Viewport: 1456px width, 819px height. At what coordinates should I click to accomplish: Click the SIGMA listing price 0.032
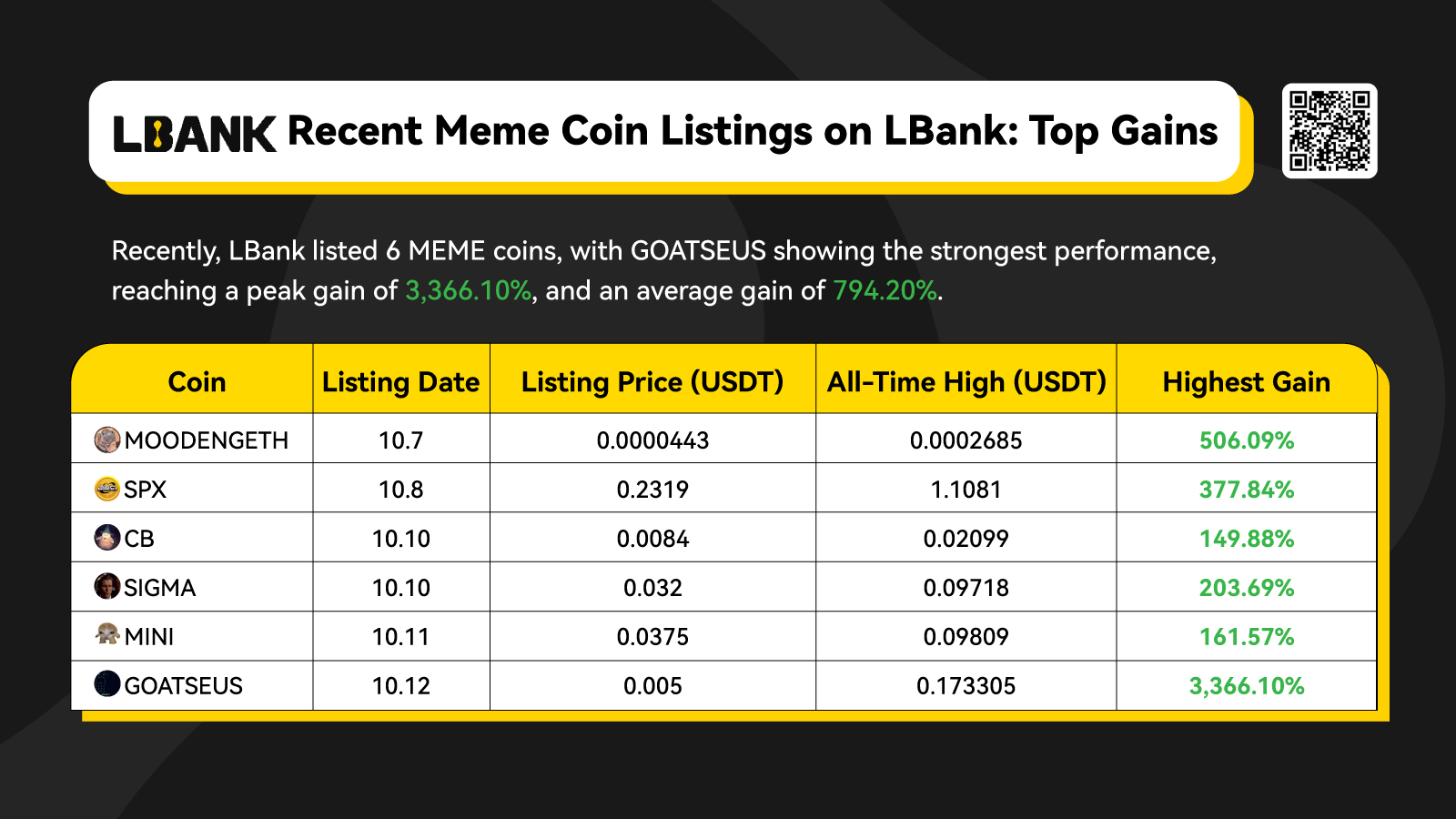click(652, 588)
